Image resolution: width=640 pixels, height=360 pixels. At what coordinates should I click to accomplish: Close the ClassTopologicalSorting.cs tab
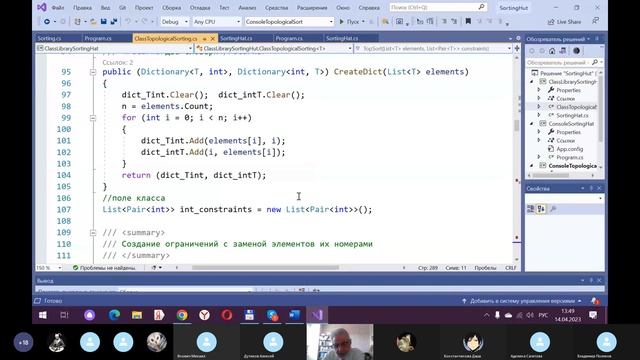coord(213,39)
